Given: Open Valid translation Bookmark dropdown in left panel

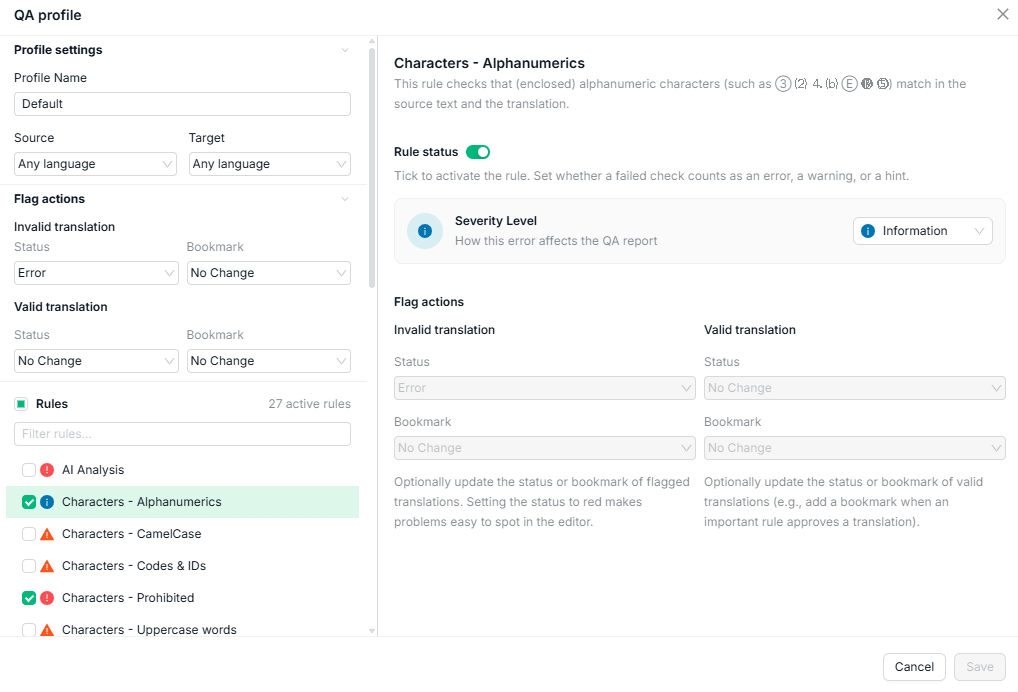Looking at the screenshot, I should pos(269,361).
